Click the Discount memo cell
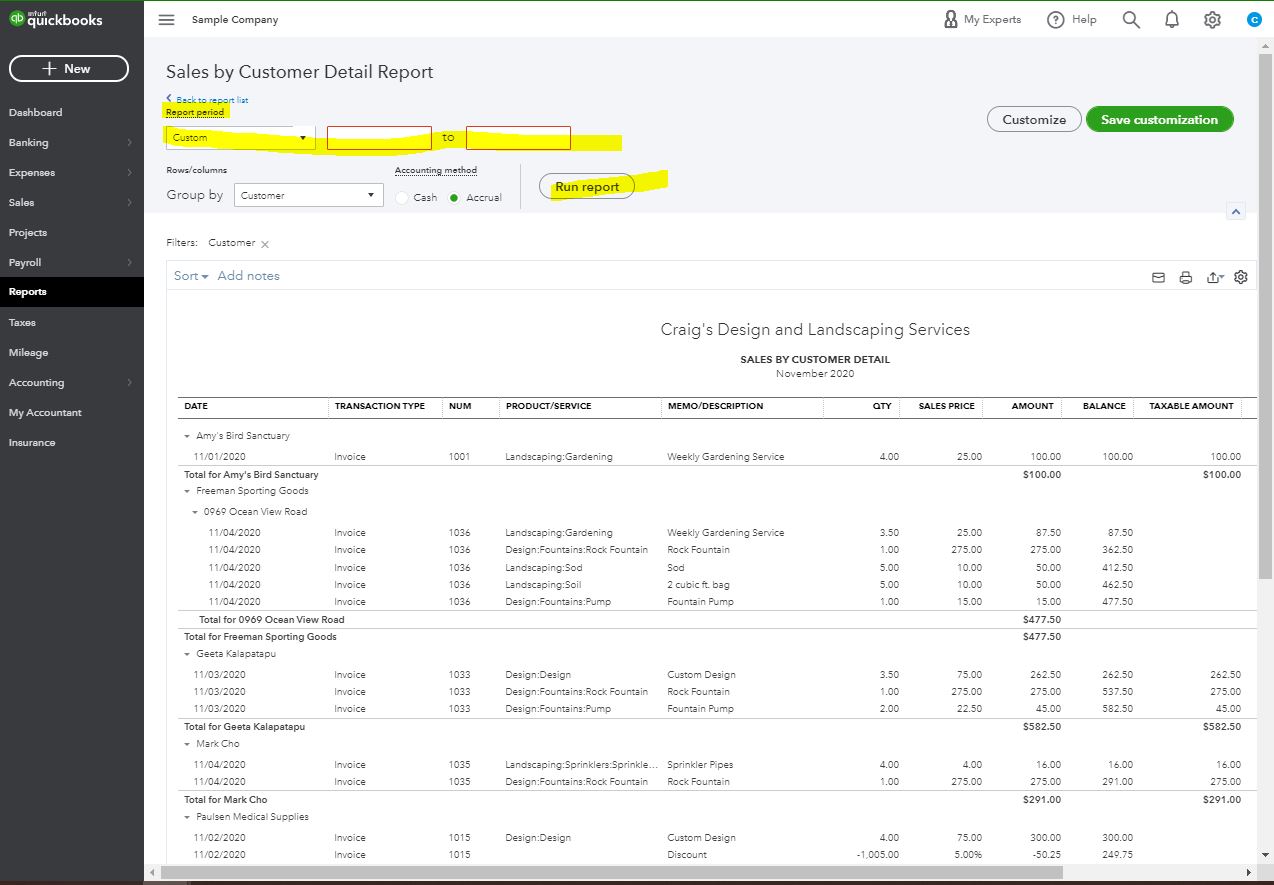 tap(687, 855)
